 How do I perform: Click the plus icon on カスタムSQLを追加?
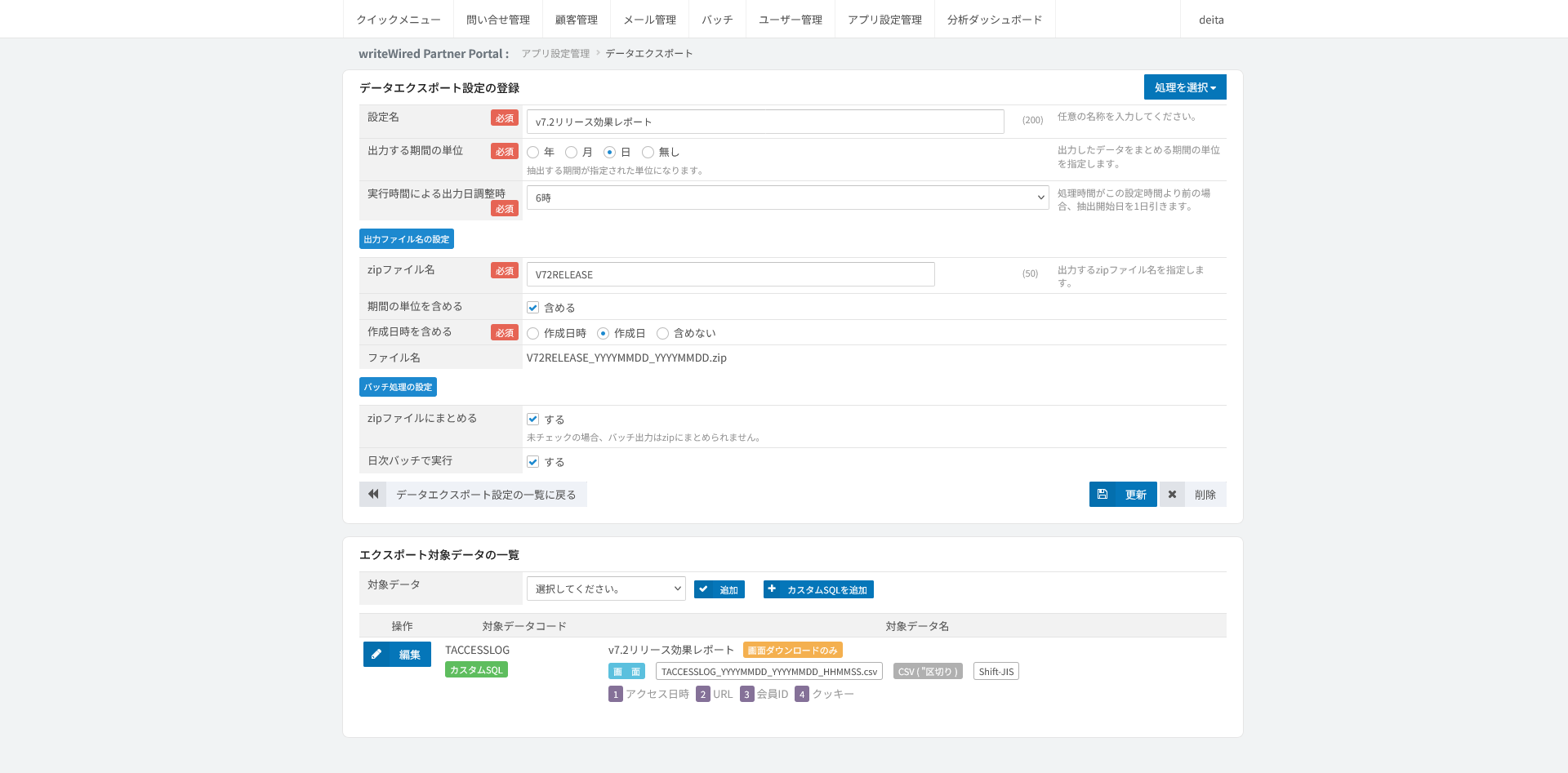pos(772,589)
